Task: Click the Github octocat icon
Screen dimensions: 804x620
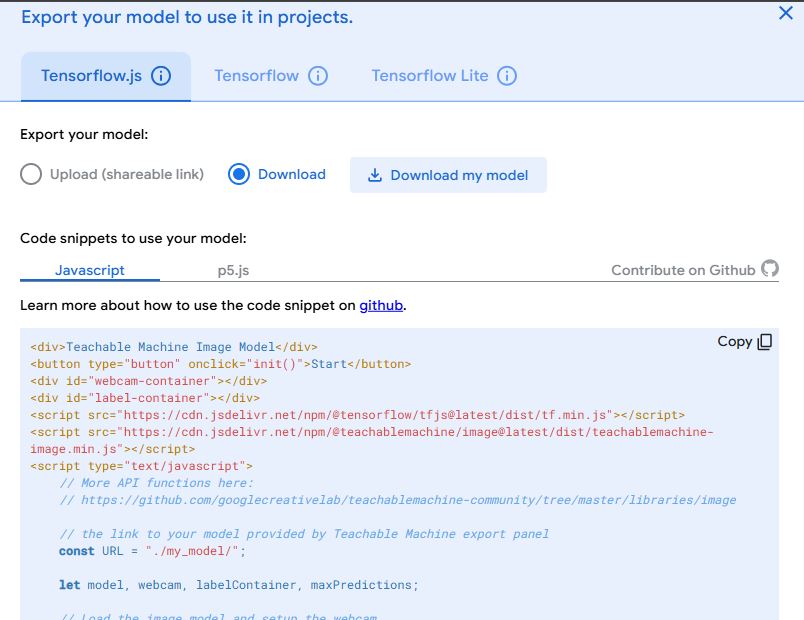Action: tap(770, 269)
